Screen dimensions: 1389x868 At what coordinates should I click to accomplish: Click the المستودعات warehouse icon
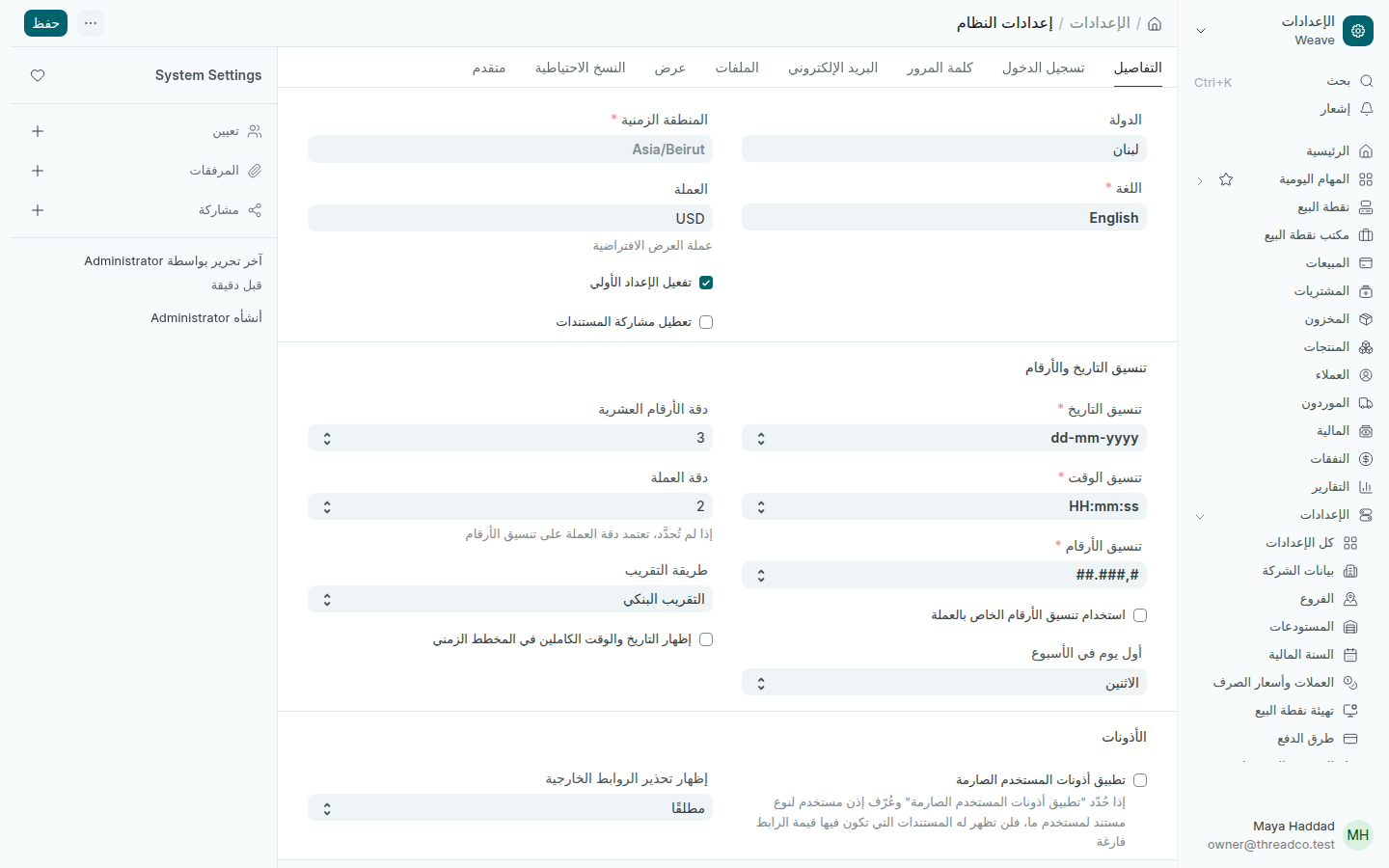click(x=1350, y=627)
